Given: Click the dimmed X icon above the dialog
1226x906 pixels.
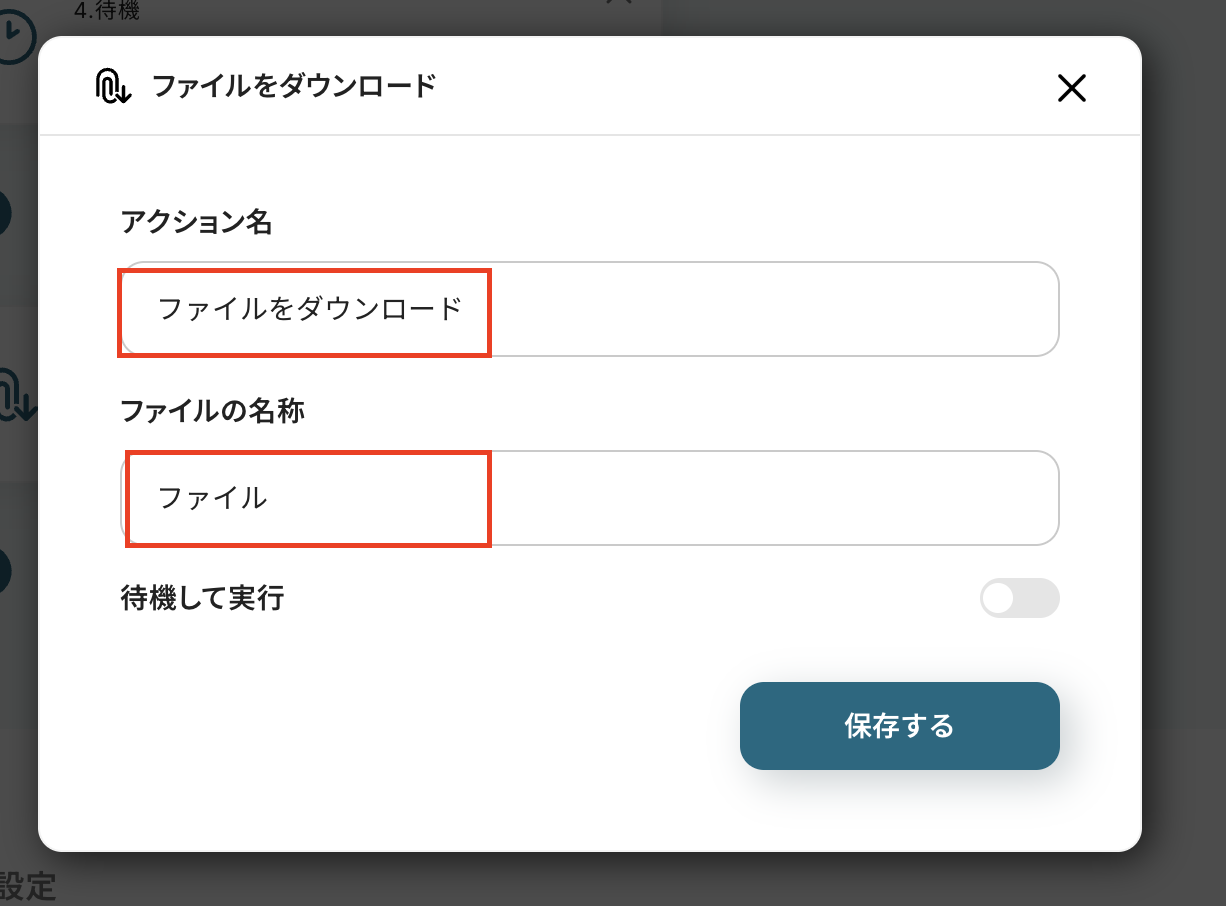Looking at the screenshot, I should click(x=620, y=3).
